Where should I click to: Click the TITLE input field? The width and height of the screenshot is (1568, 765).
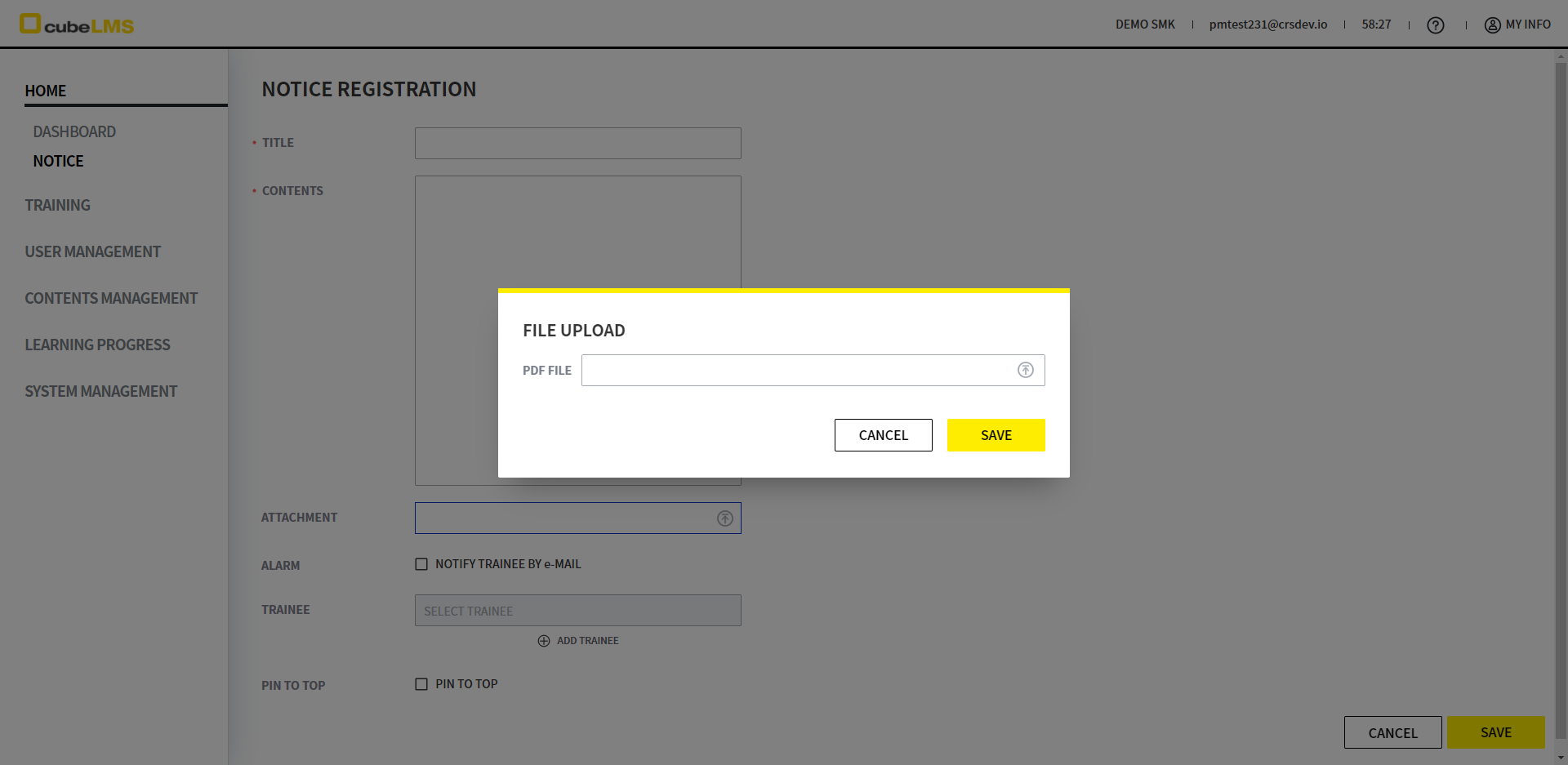pyautogui.click(x=577, y=143)
